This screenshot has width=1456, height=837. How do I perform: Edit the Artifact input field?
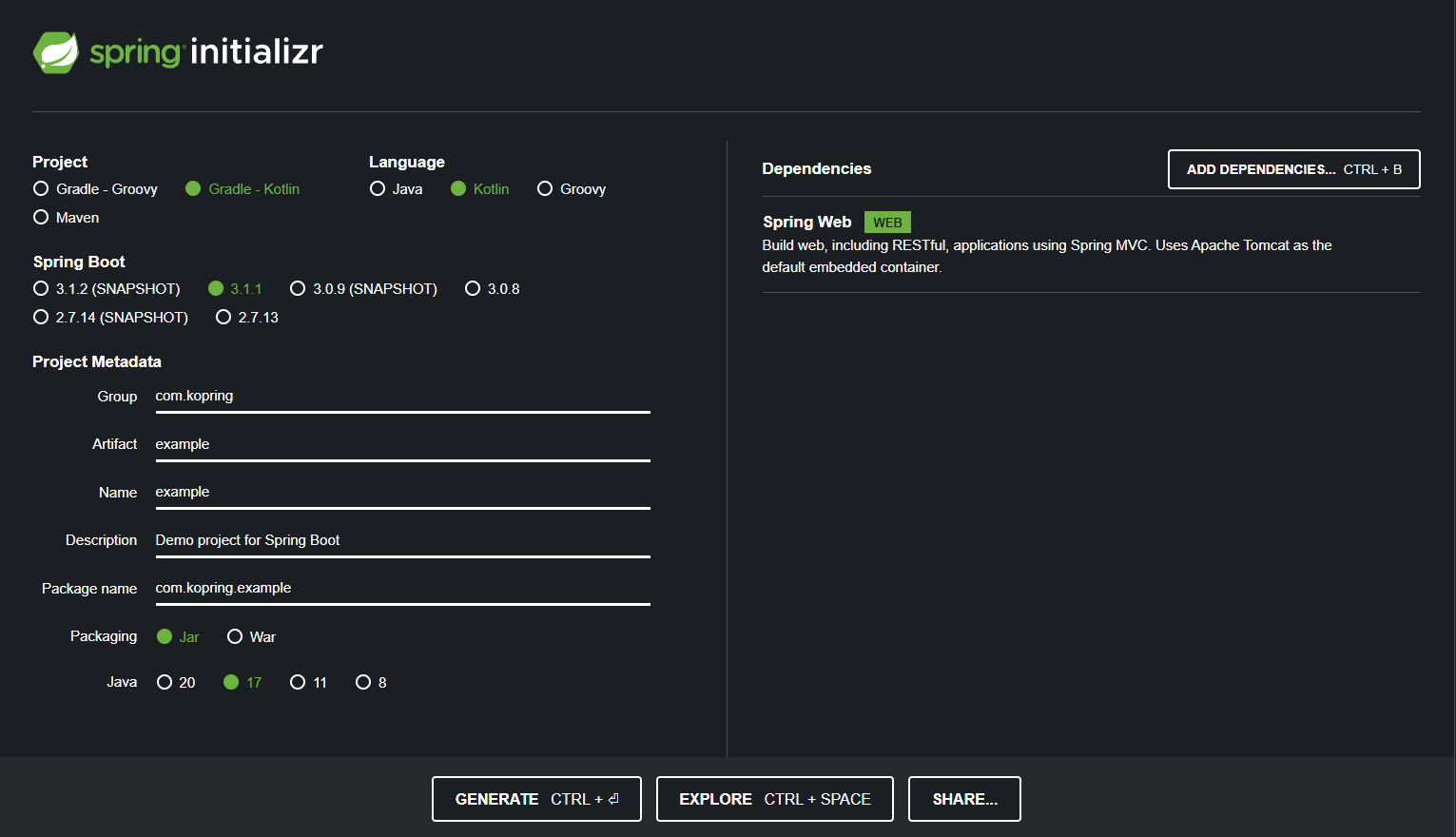(402, 444)
